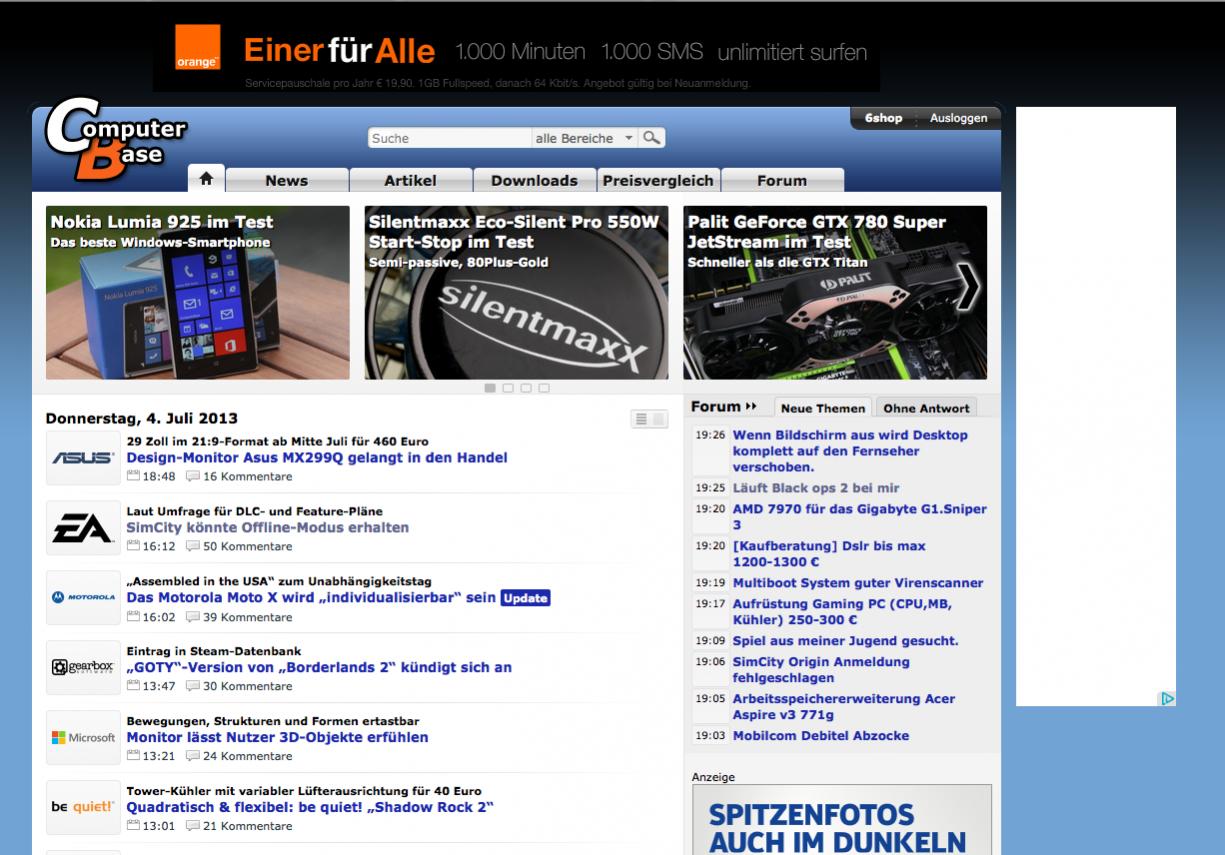Open thread 'AMD 7970 für das Gigabyte G1.Sniper 3'

[860, 517]
